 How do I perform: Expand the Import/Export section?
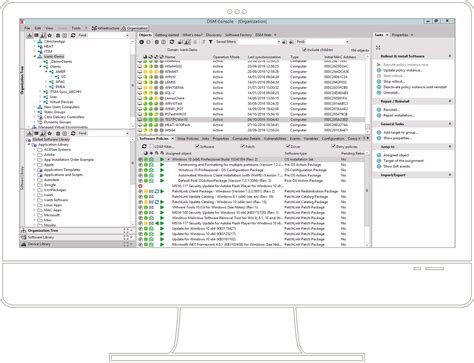tap(450, 175)
